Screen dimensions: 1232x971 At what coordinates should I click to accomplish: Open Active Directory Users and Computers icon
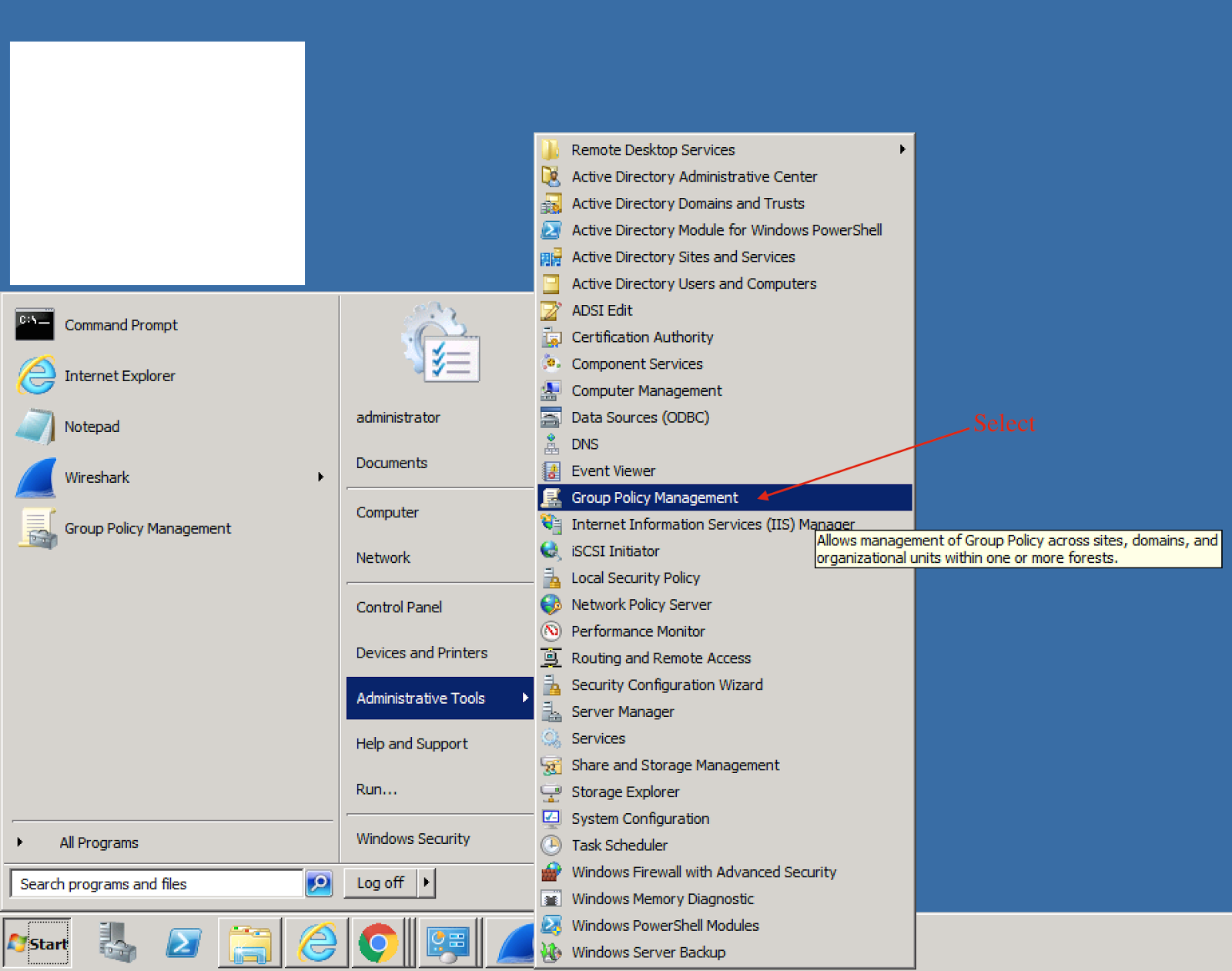[551, 283]
